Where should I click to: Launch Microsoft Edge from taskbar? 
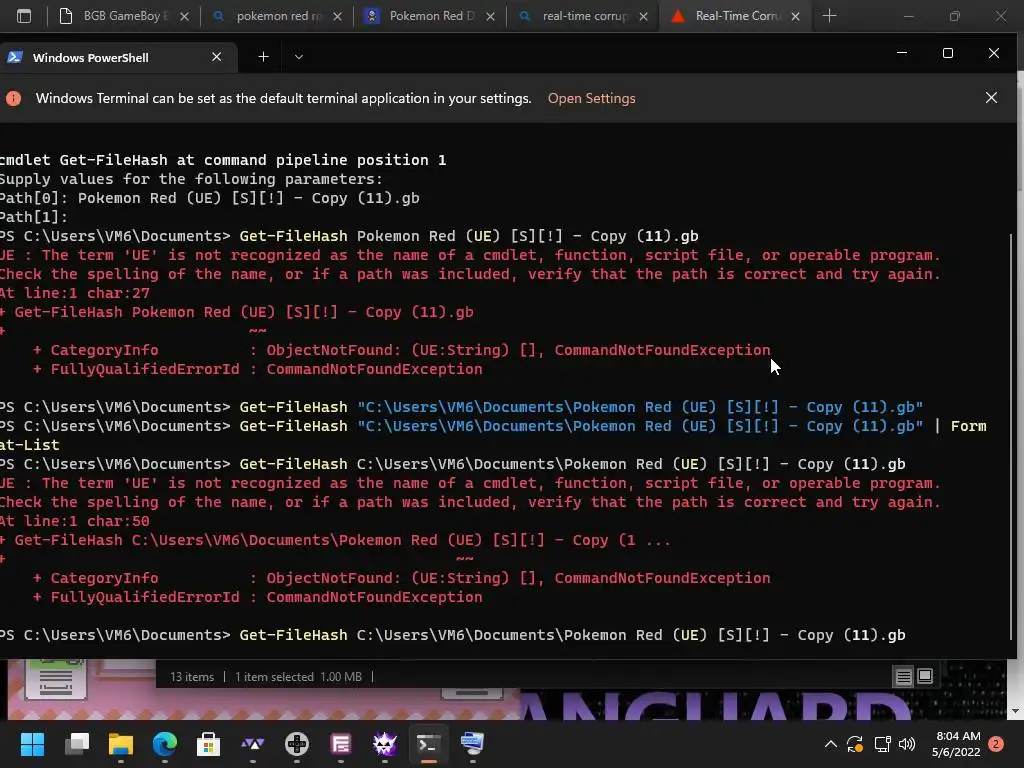click(x=165, y=743)
